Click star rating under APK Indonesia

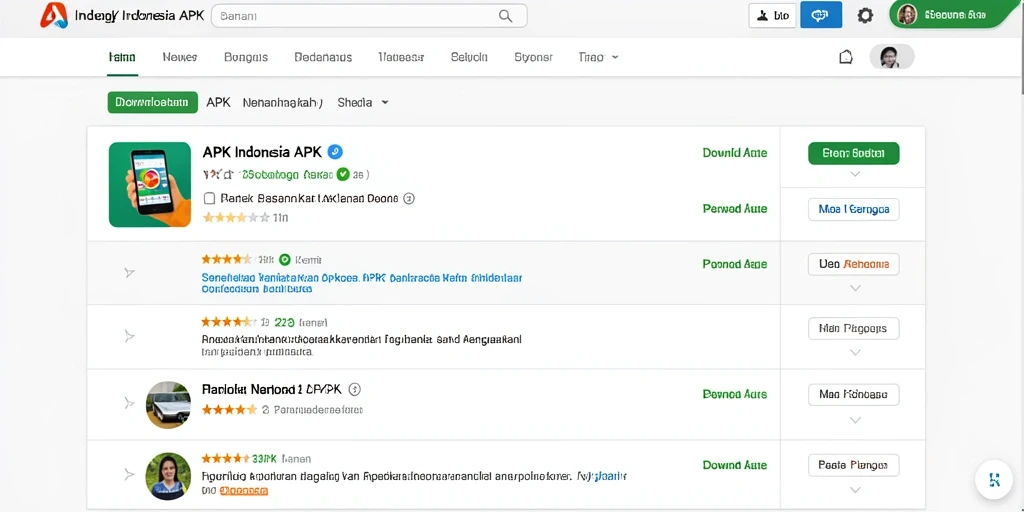click(x=236, y=217)
